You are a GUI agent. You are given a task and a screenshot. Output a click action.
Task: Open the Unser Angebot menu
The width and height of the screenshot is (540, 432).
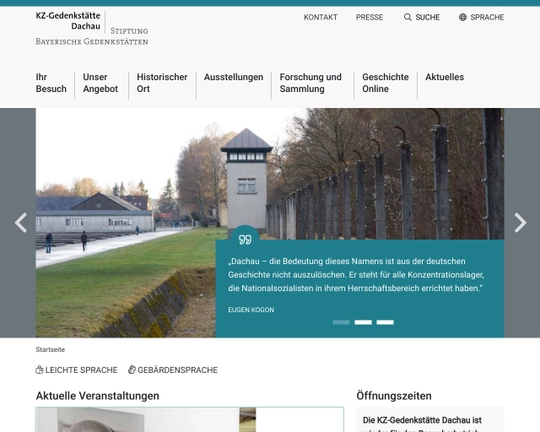100,83
